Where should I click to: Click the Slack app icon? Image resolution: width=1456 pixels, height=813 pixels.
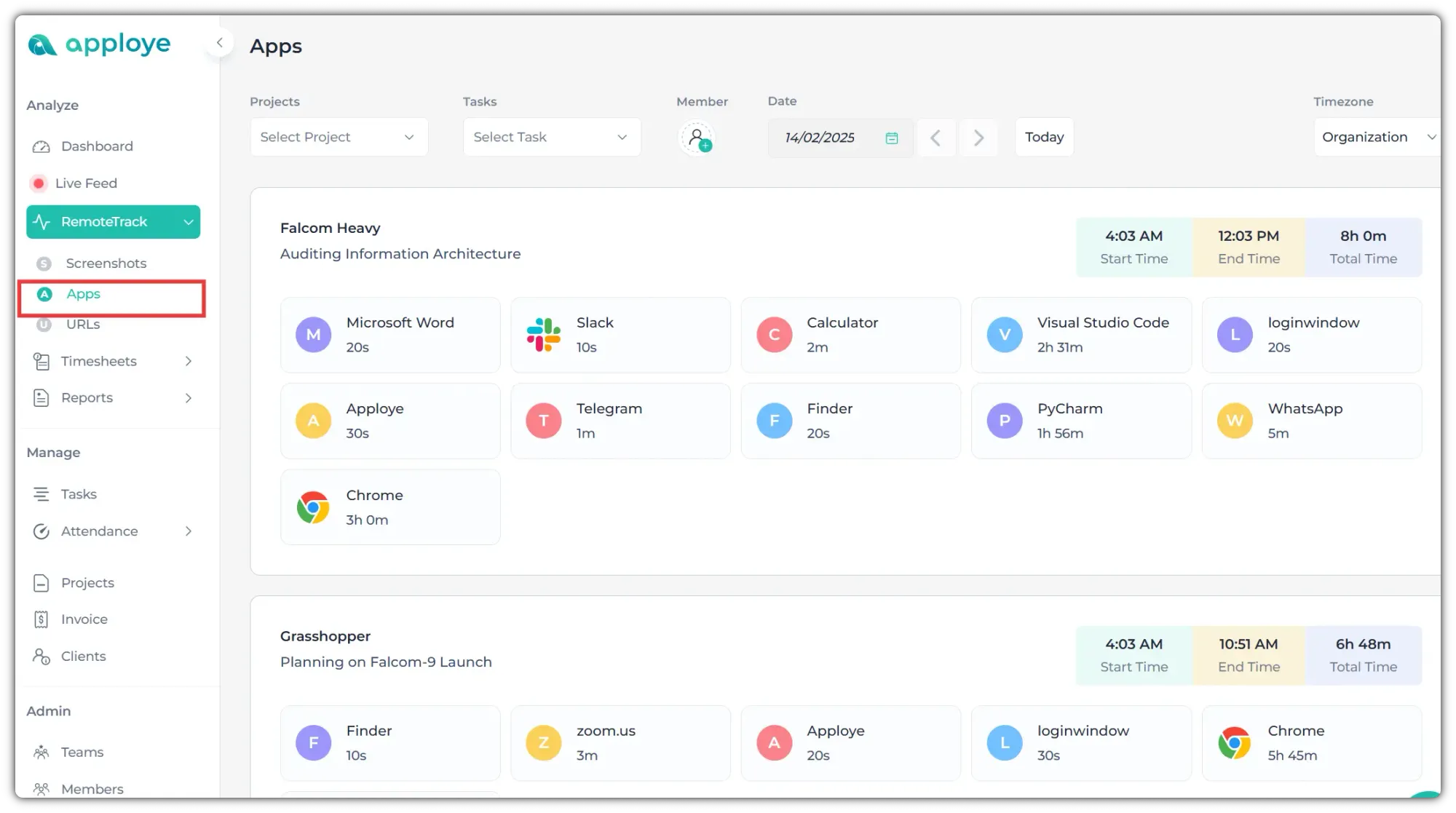pyautogui.click(x=543, y=335)
